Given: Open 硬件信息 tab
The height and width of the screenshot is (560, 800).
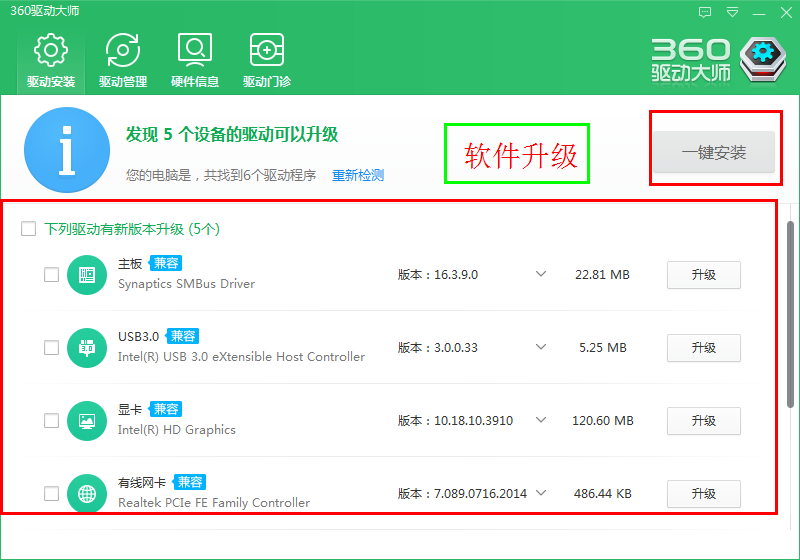Looking at the screenshot, I should pos(195,62).
